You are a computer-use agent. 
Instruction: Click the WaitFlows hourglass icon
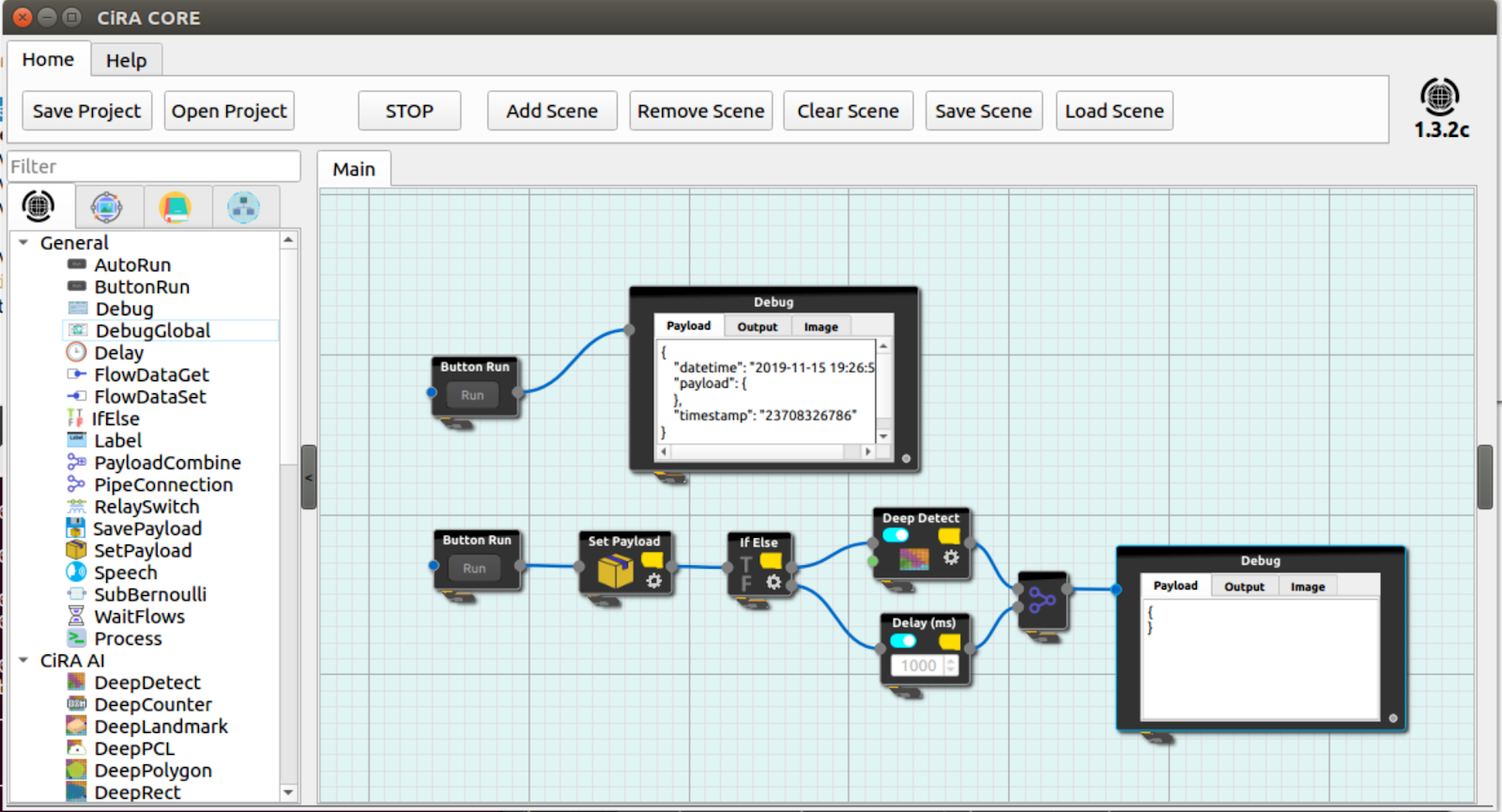77,616
